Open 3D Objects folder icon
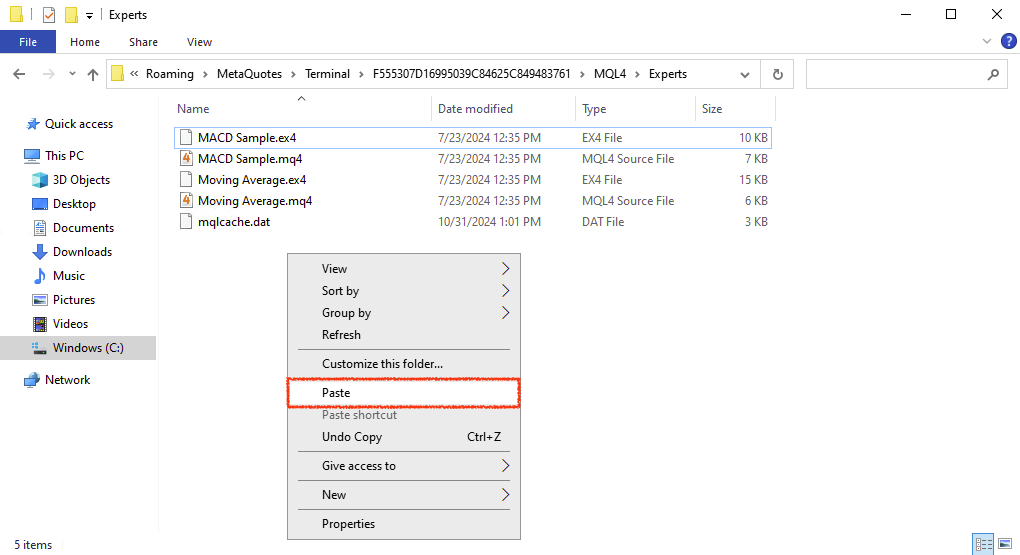The image size is (1020, 555). (x=40, y=180)
